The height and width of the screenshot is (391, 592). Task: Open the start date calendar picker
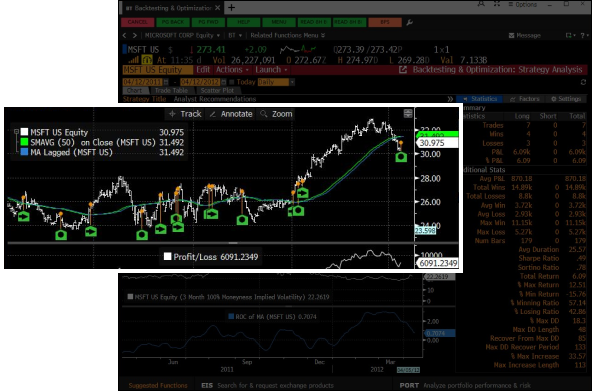pyautogui.click(x=165, y=82)
